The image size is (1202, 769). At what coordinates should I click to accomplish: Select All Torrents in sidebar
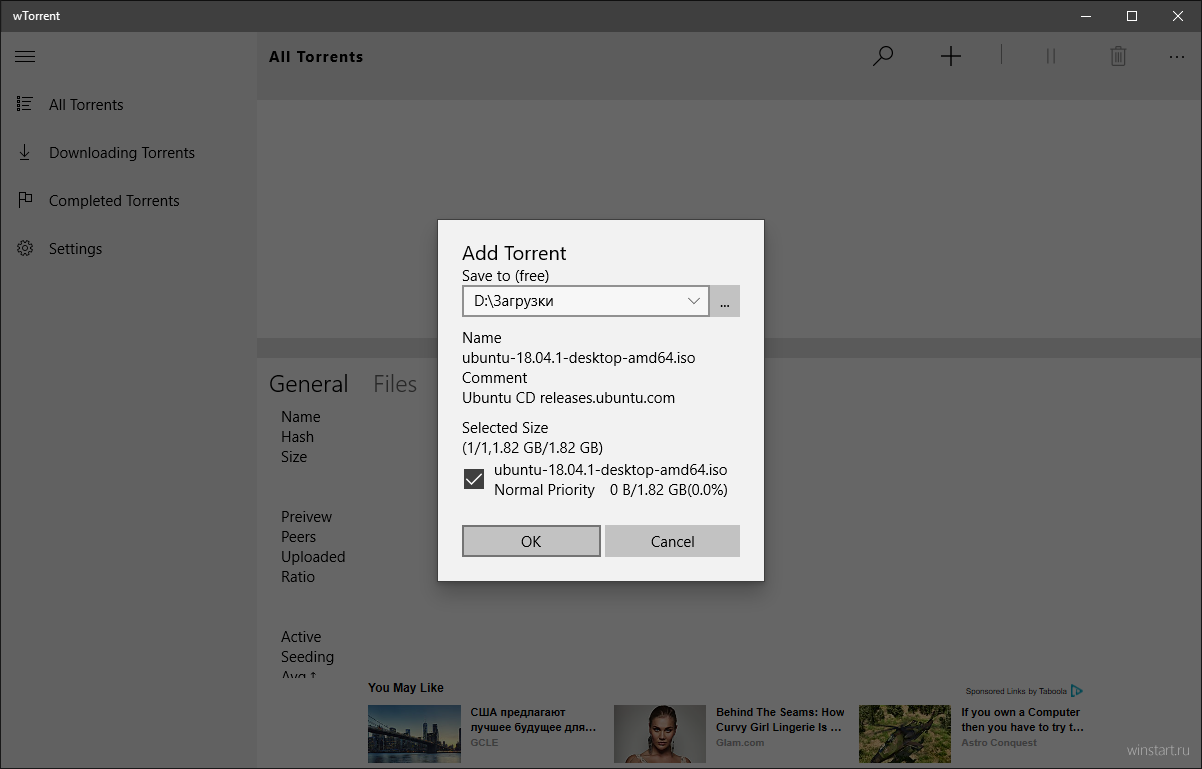tap(128, 104)
